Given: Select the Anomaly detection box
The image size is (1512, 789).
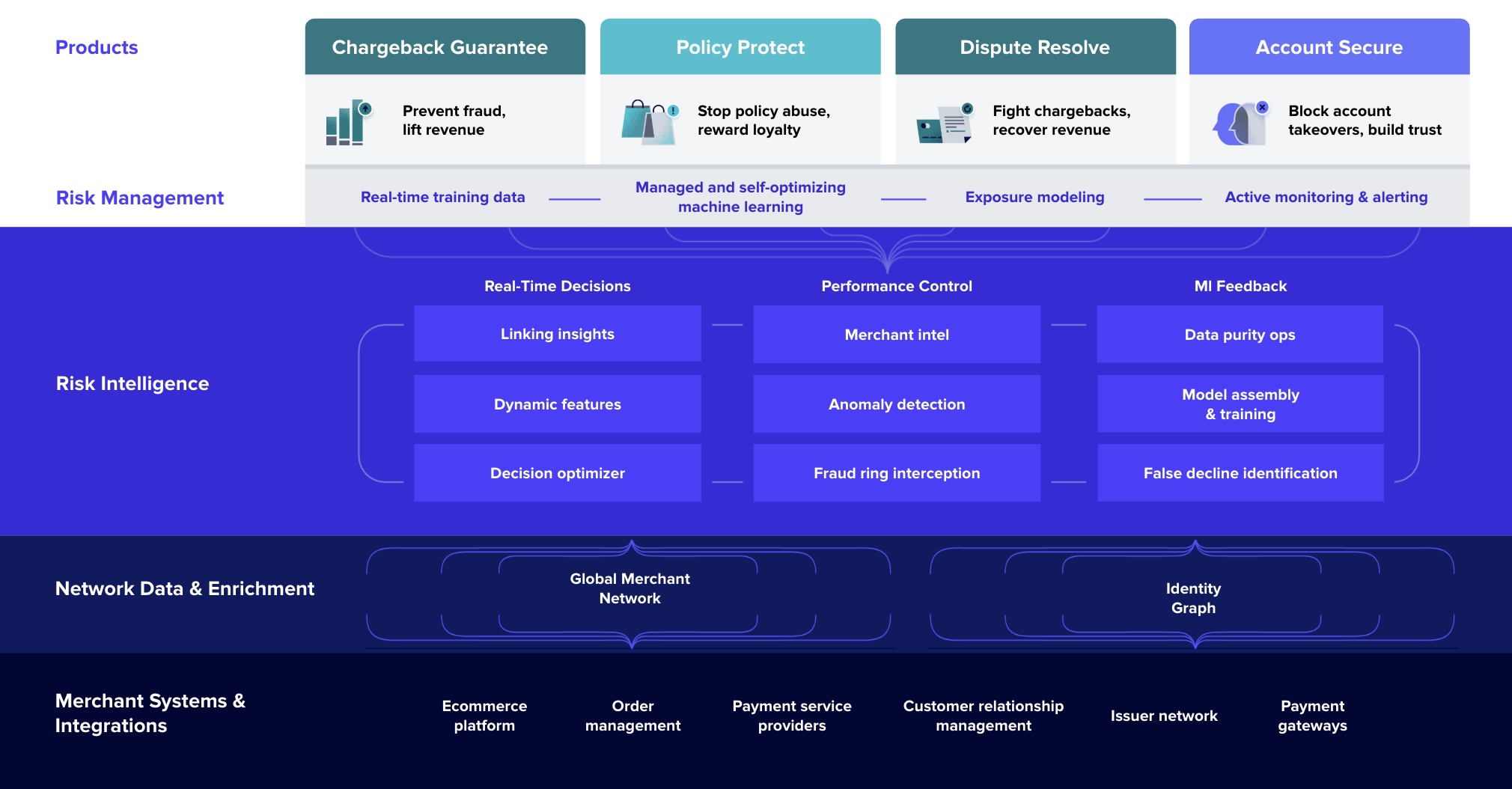Looking at the screenshot, I should (x=897, y=404).
